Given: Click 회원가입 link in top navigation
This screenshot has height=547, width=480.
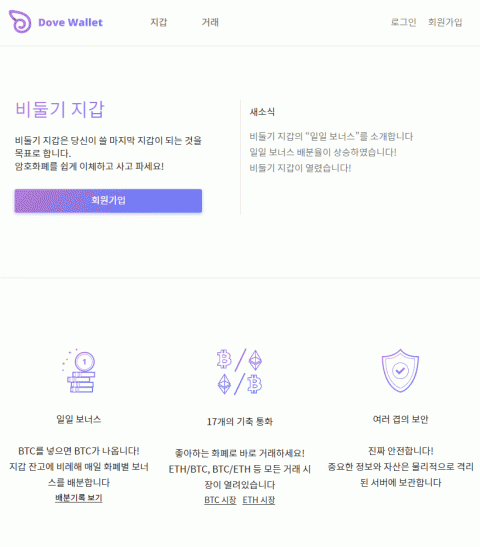Looking at the screenshot, I should click(x=445, y=22).
